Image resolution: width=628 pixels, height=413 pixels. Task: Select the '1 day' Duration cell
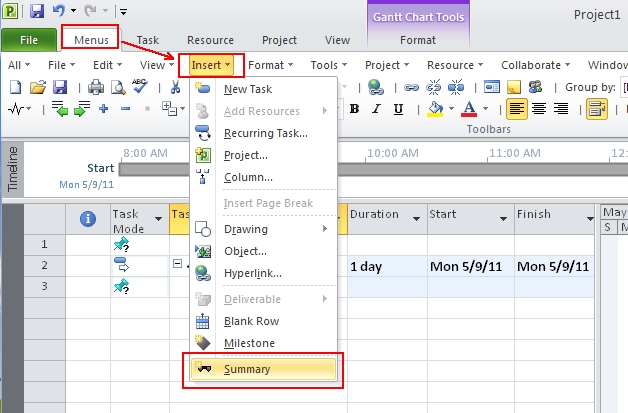[x=386, y=266]
